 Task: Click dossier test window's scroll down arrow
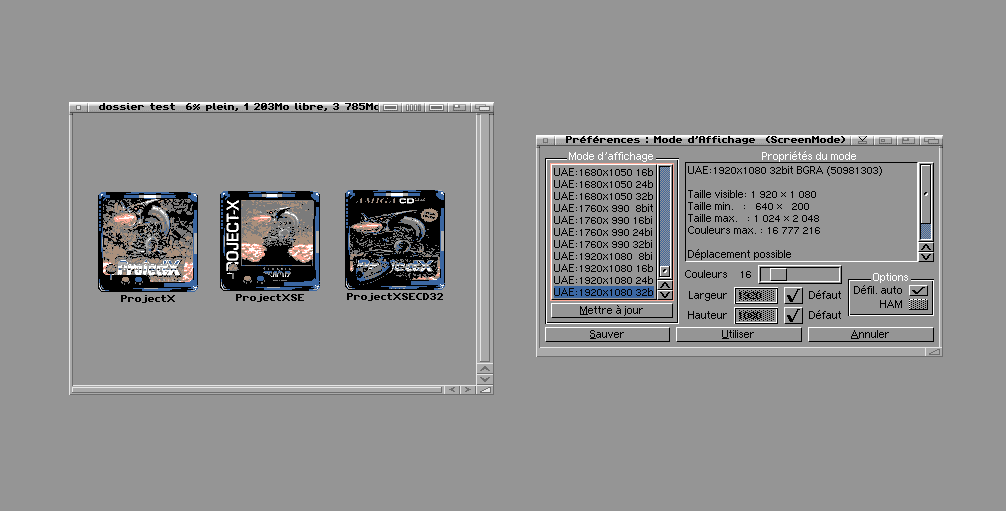point(485,379)
